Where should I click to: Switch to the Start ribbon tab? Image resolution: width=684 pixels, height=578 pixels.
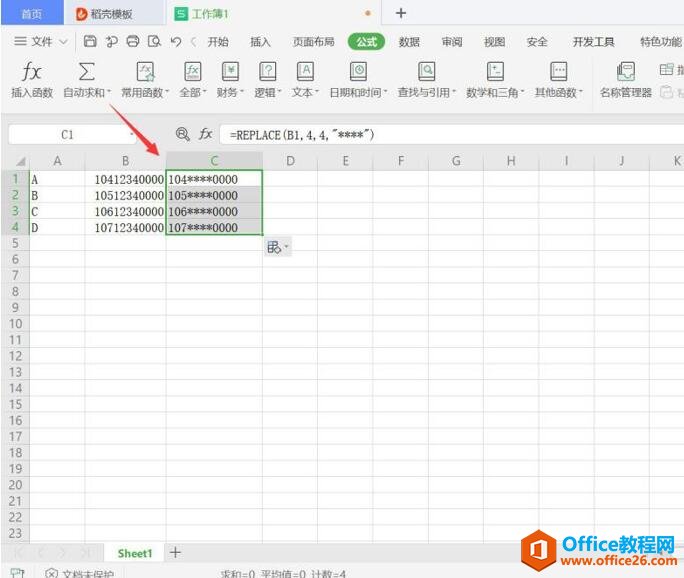click(218, 42)
